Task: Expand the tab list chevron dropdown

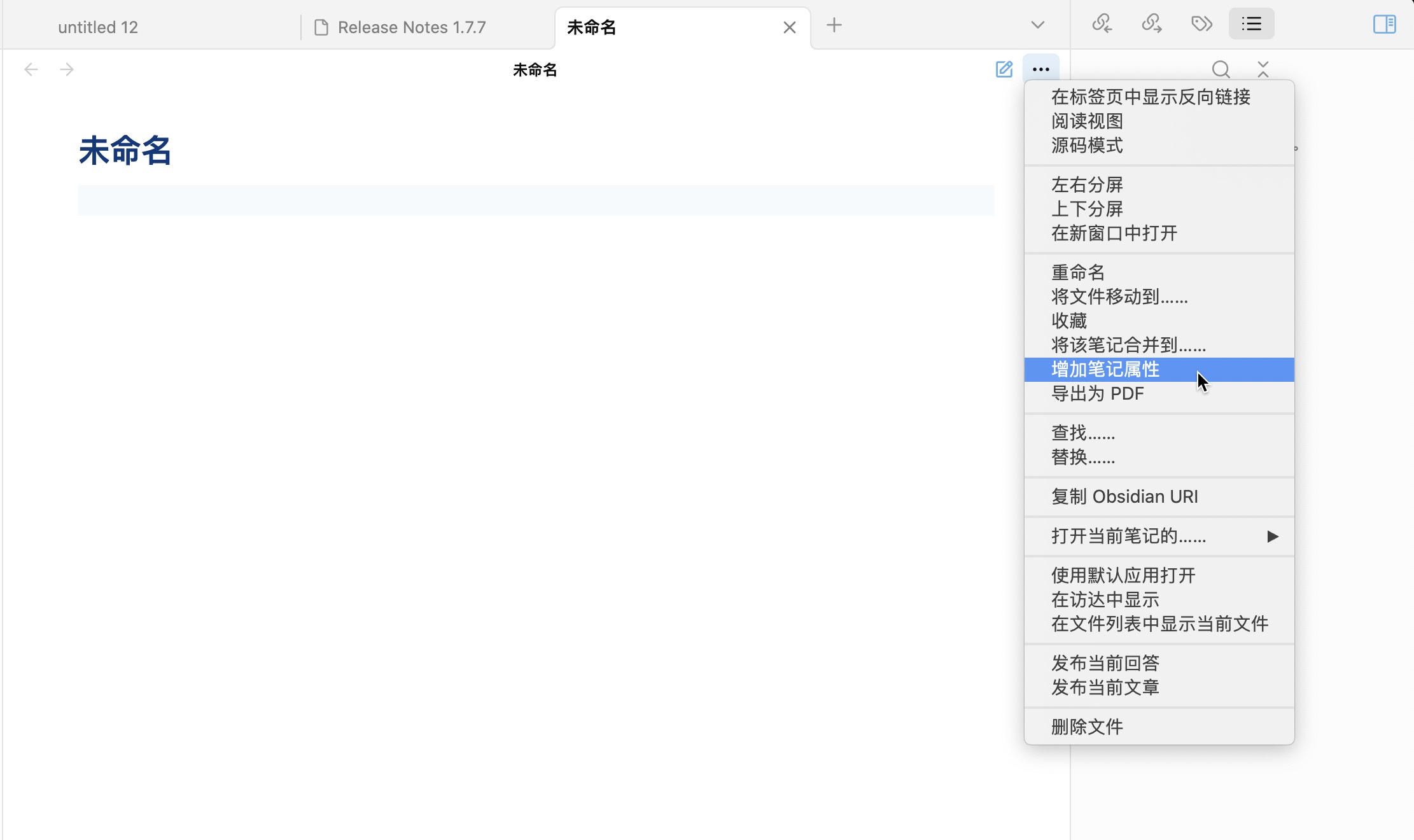Action: coord(1037,25)
